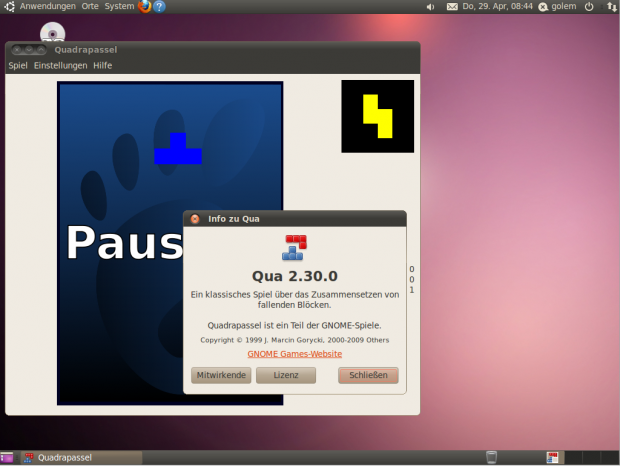Click the blue help icon in panel
Image resolution: width=620 pixels, height=466 pixels.
click(x=159, y=6)
